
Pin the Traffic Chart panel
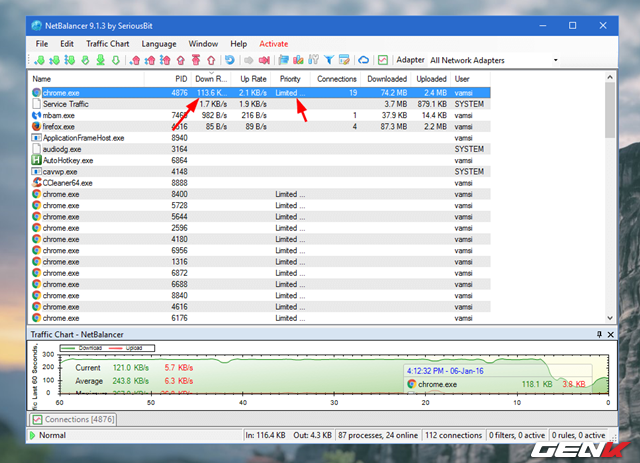click(x=599, y=333)
